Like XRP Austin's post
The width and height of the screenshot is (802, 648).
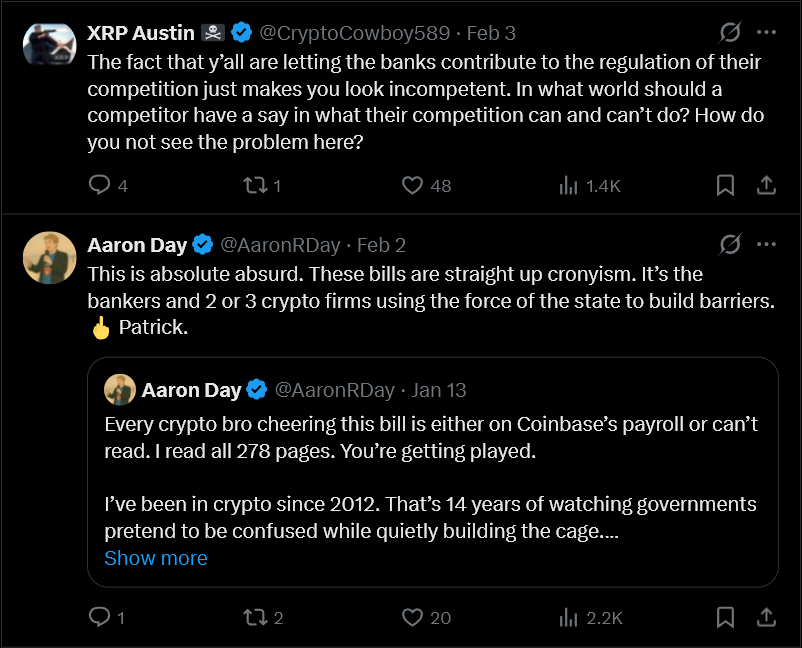(412, 185)
